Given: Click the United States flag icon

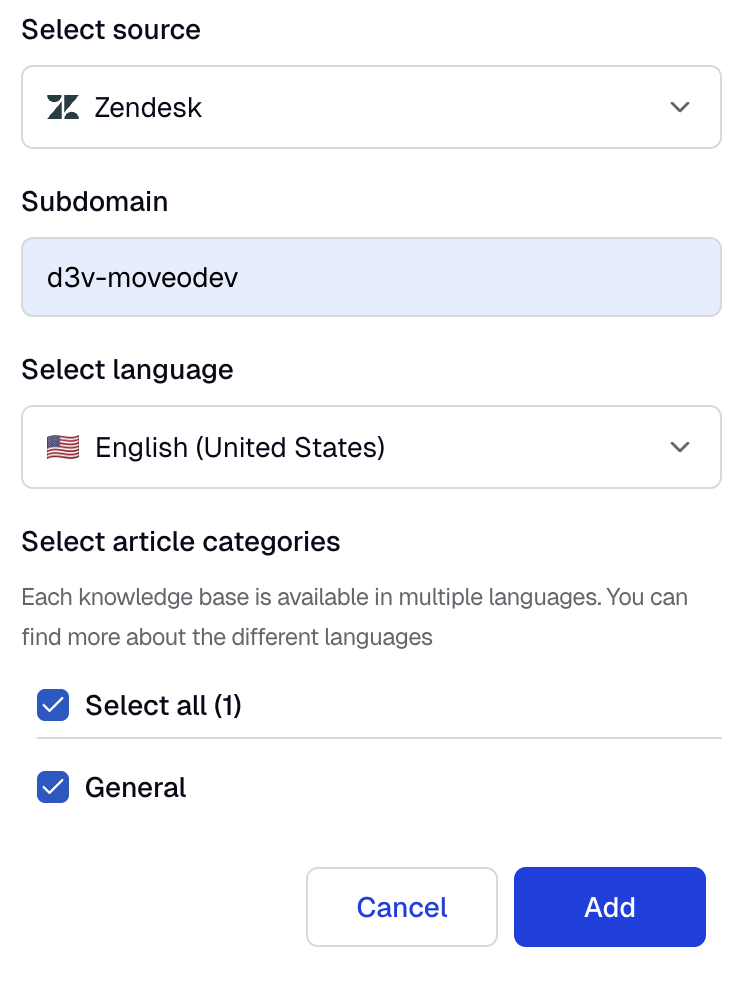Looking at the screenshot, I should 63,447.
